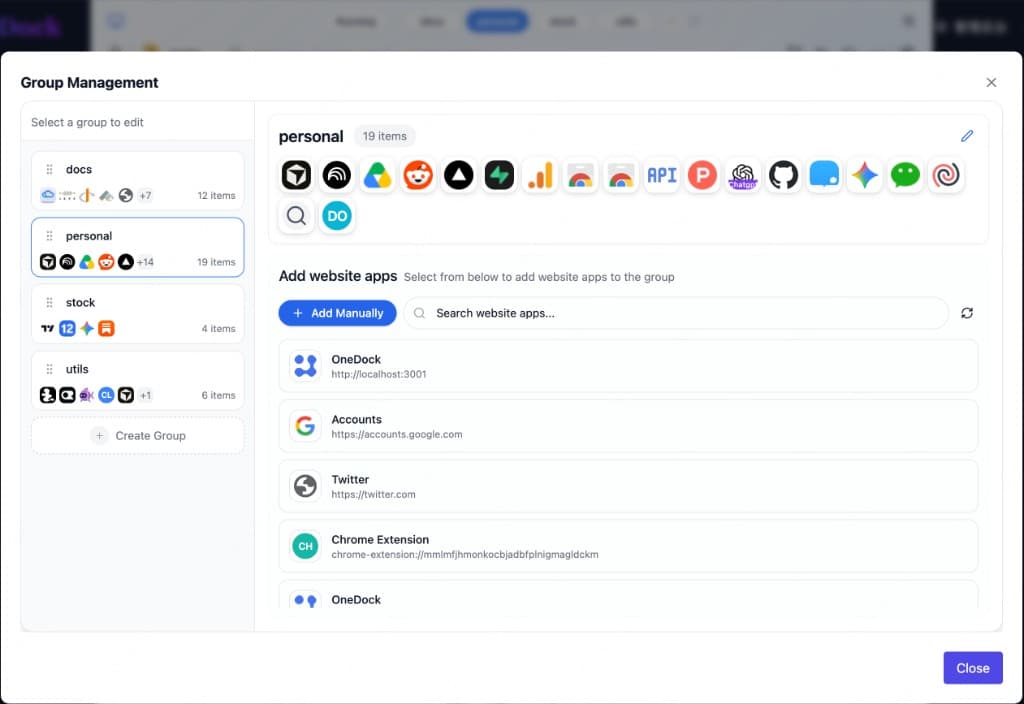Click the CH teal icon for Chrome Extension
The image size is (1024, 704).
click(x=305, y=546)
